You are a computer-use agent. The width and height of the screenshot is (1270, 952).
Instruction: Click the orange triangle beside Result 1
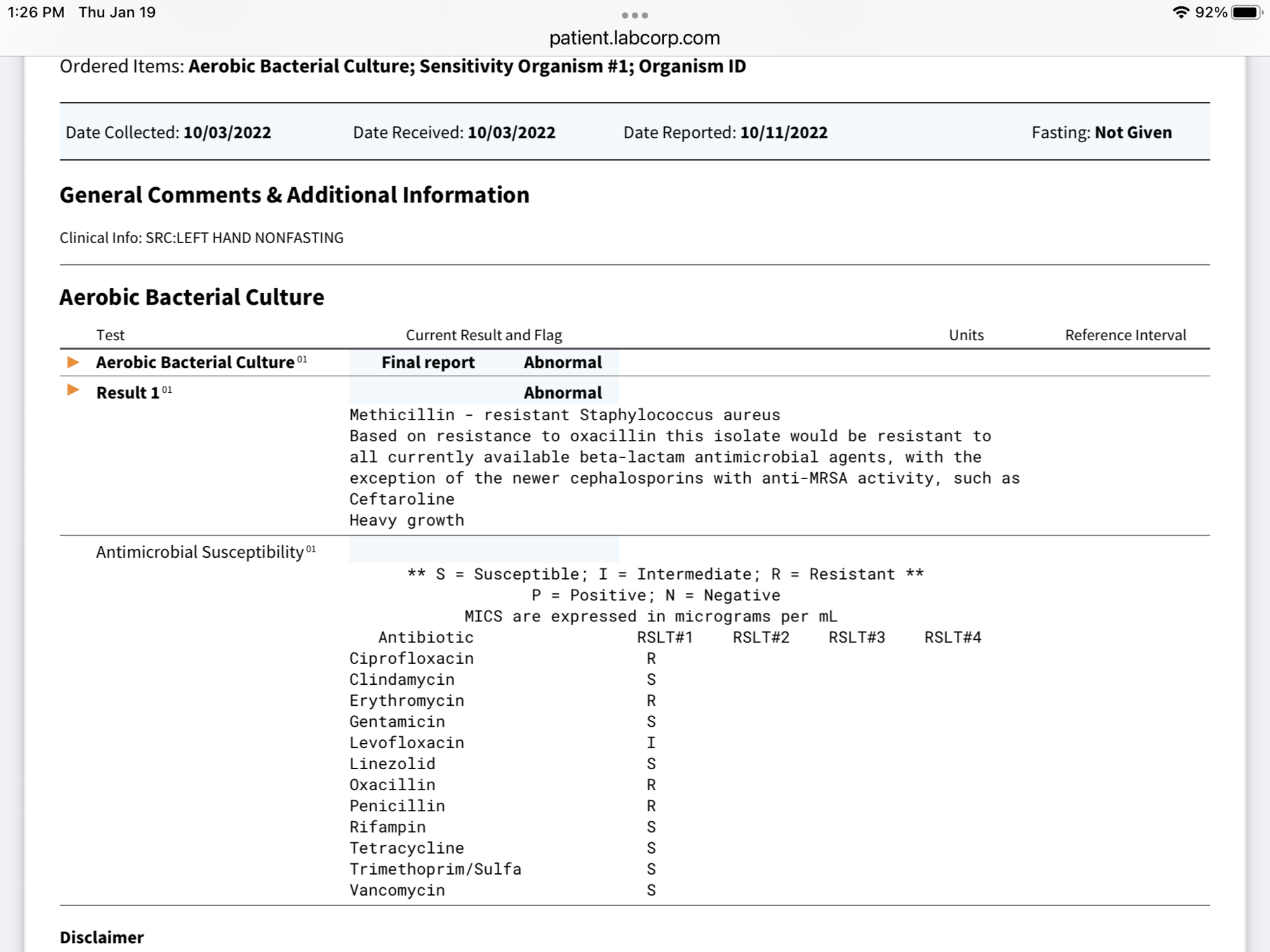[x=73, y=390]
